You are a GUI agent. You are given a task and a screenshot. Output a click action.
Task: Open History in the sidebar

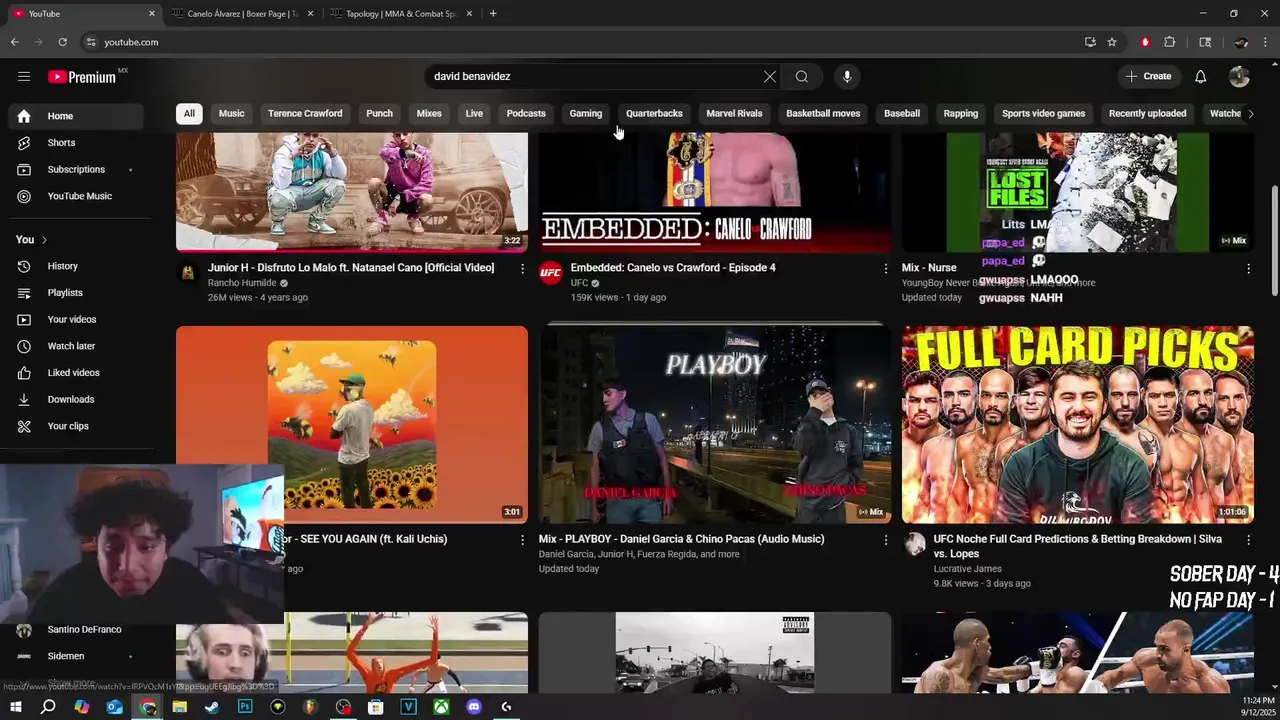(x=76, y=266)
